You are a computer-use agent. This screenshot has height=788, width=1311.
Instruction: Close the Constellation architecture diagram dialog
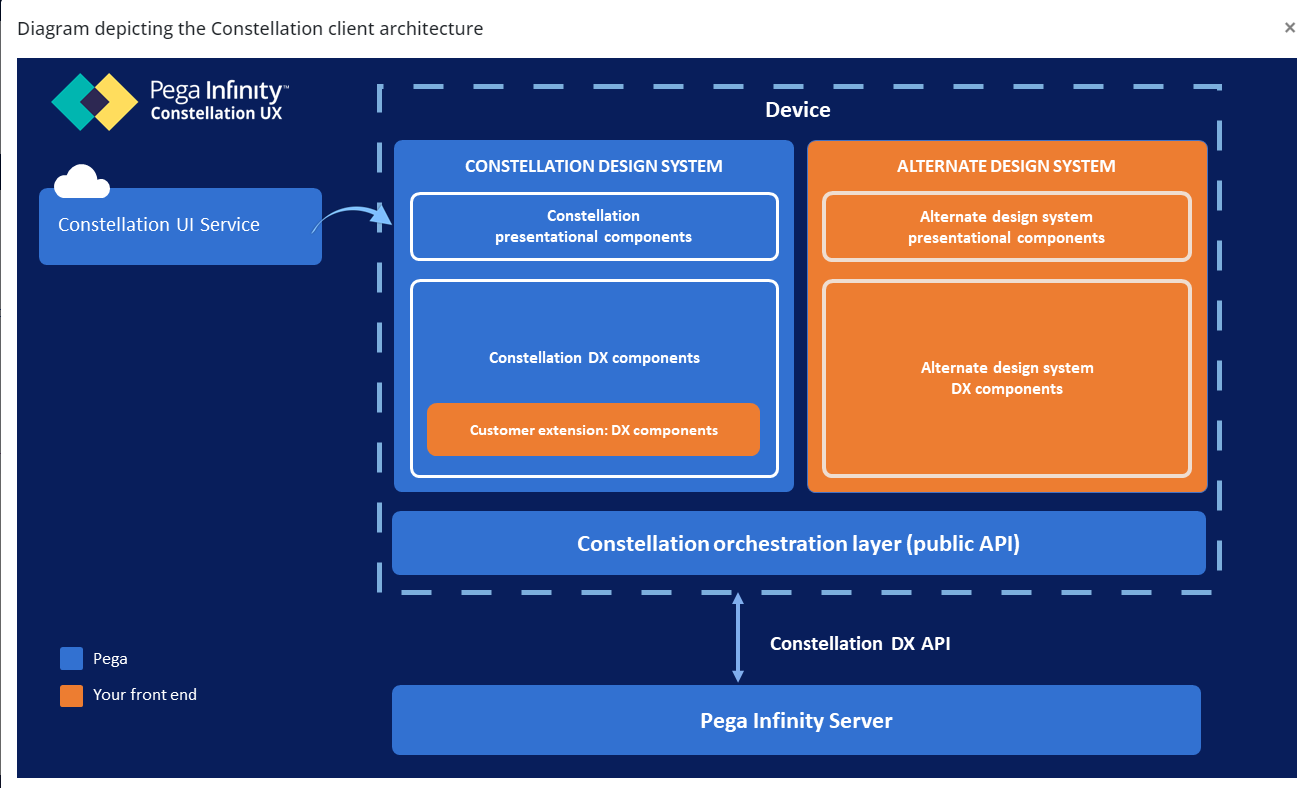point(1290,28)
